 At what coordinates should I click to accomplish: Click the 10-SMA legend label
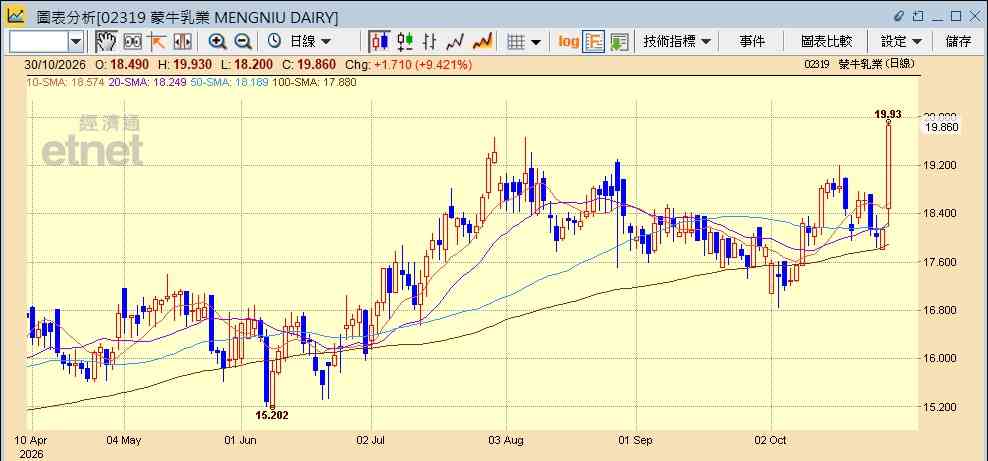[x=66, y=82]
